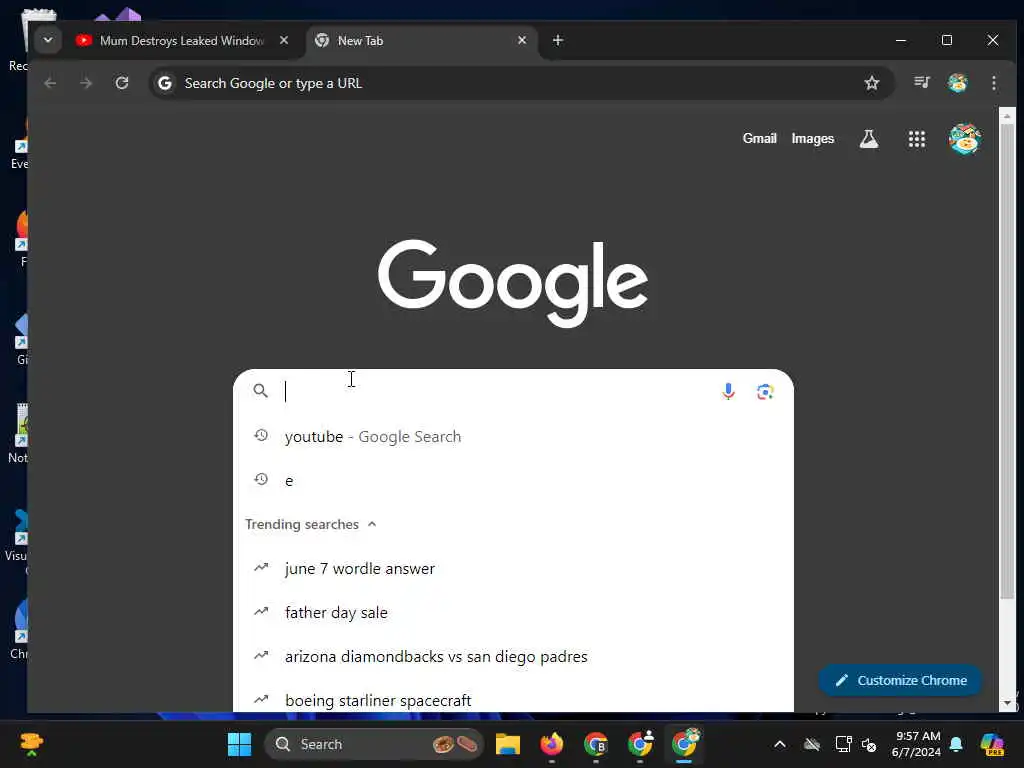The height and width of the screenshot is (768, 1024).
Task: Select "father day sale" trending search
Action: pyautogui.click(x=513, y=612)
